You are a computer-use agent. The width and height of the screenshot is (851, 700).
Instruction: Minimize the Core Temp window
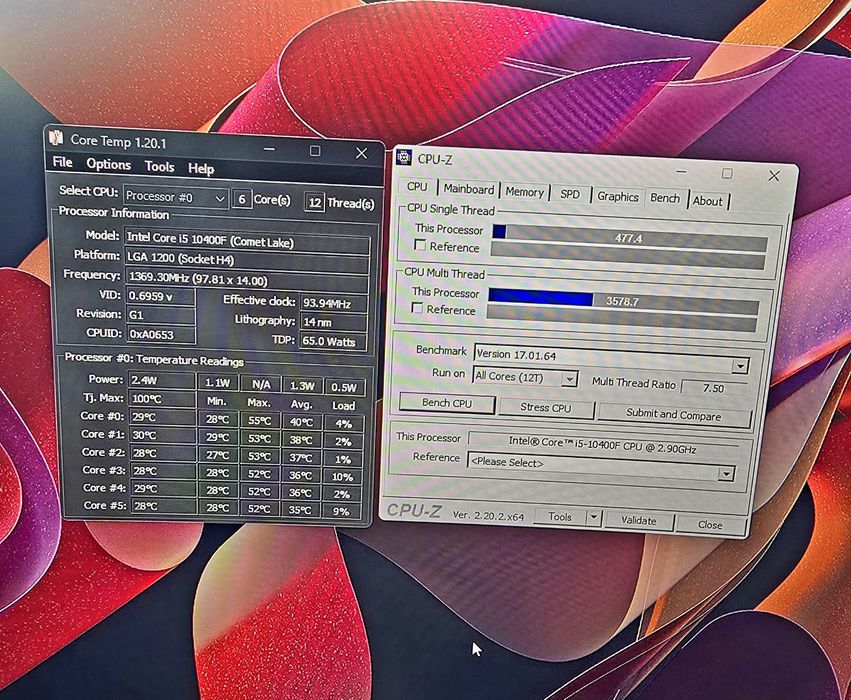tap(270, 149)
